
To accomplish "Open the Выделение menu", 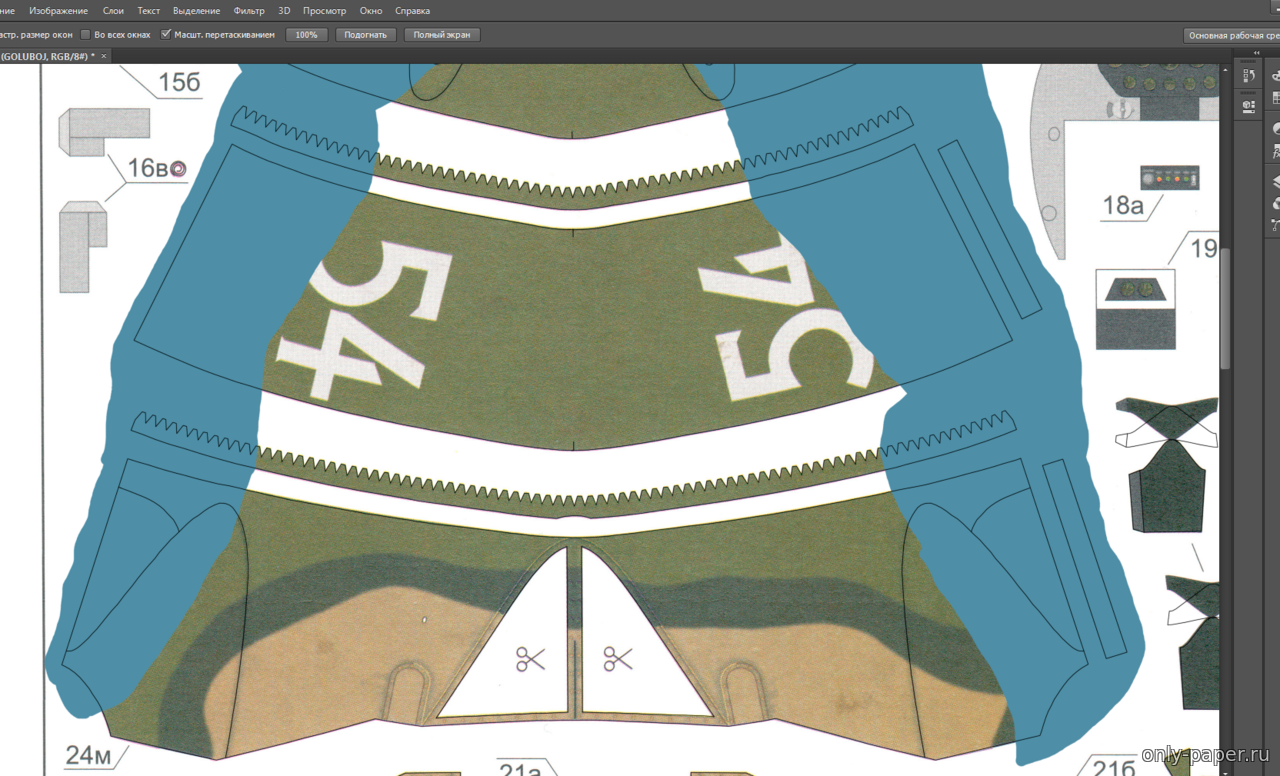I will [196, 11].
